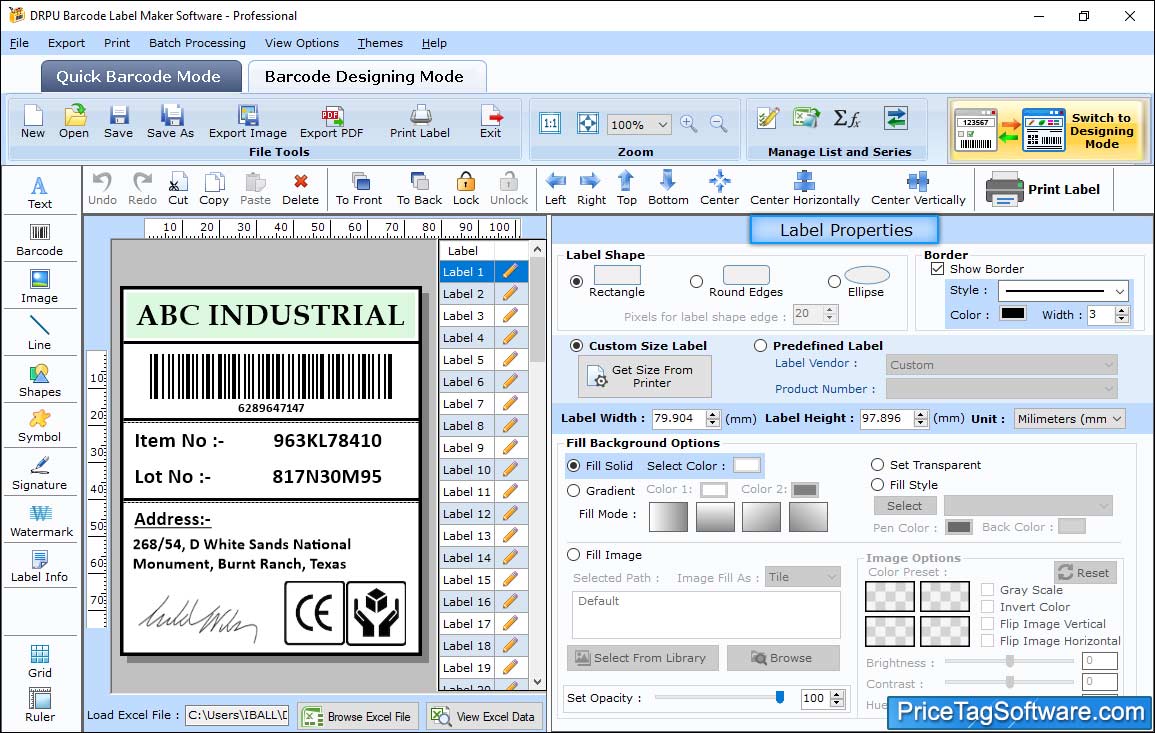Open the formula (Σfx) series tool
The height and width of the screenshot is (733, 1155).
(846, 119)
